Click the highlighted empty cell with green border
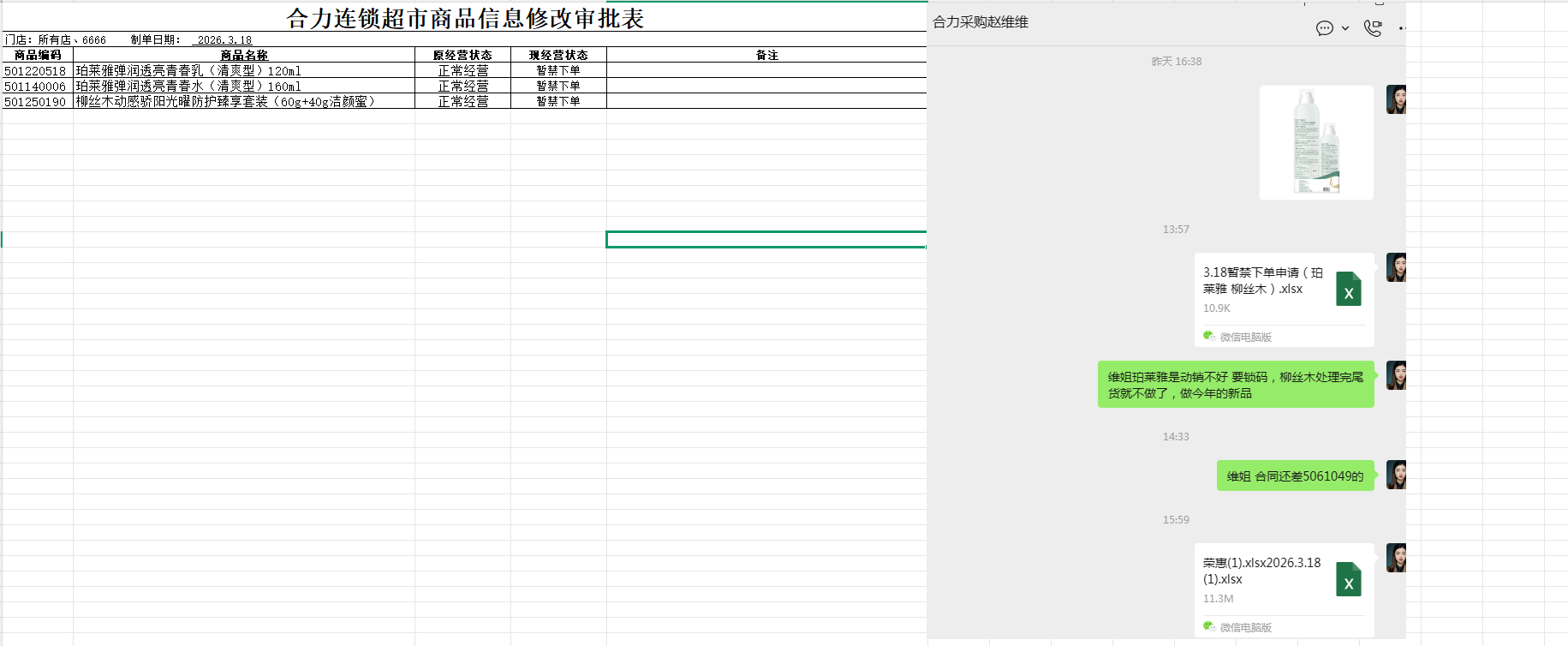 (x=766, y=240)
